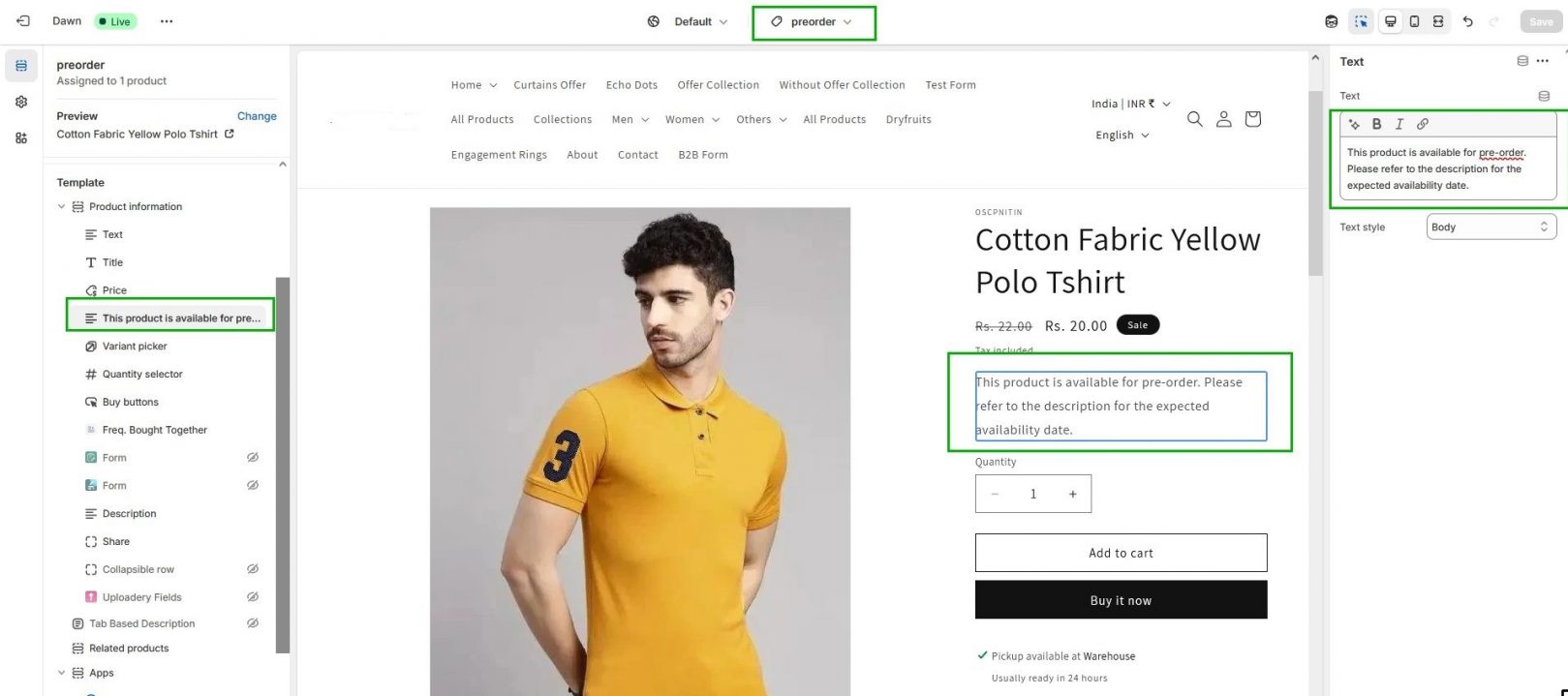Insert link in text editor toolbar

tap(1422, 124)
